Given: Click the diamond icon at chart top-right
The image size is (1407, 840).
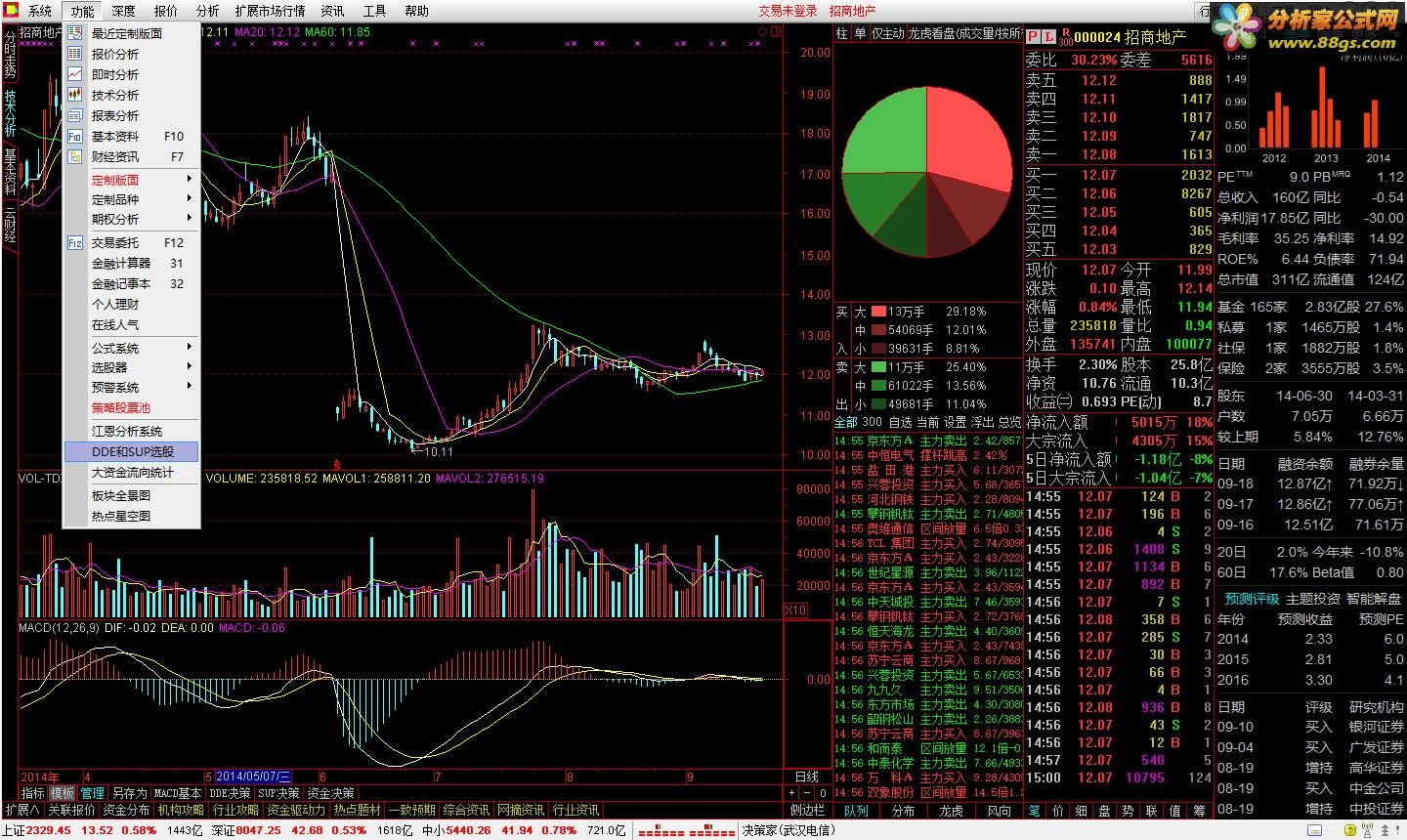Looking at the screenshot, I should pyautogui.click(x=762, y=32).
